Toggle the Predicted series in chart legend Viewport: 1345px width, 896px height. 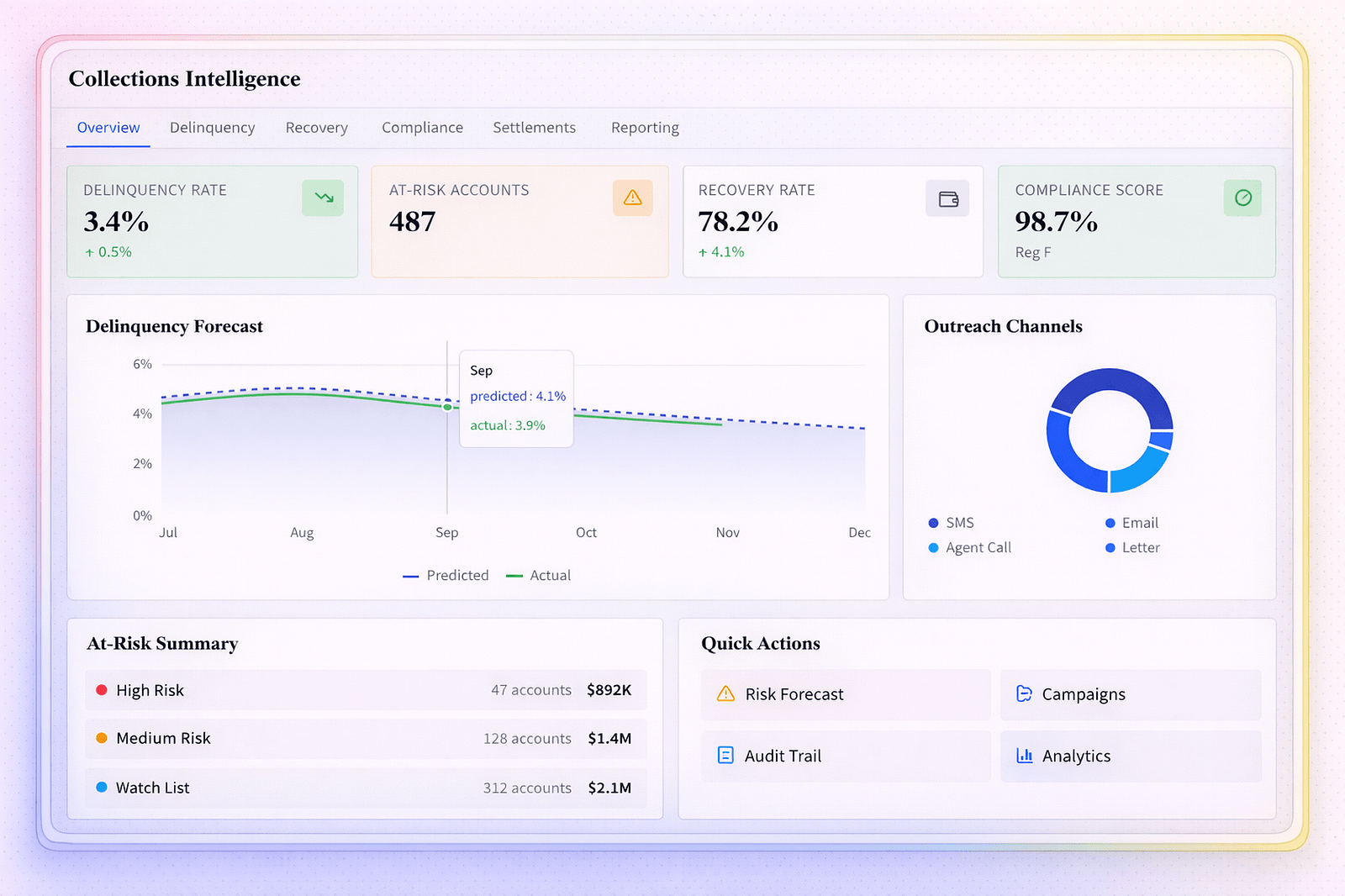[x=446, y=576]
